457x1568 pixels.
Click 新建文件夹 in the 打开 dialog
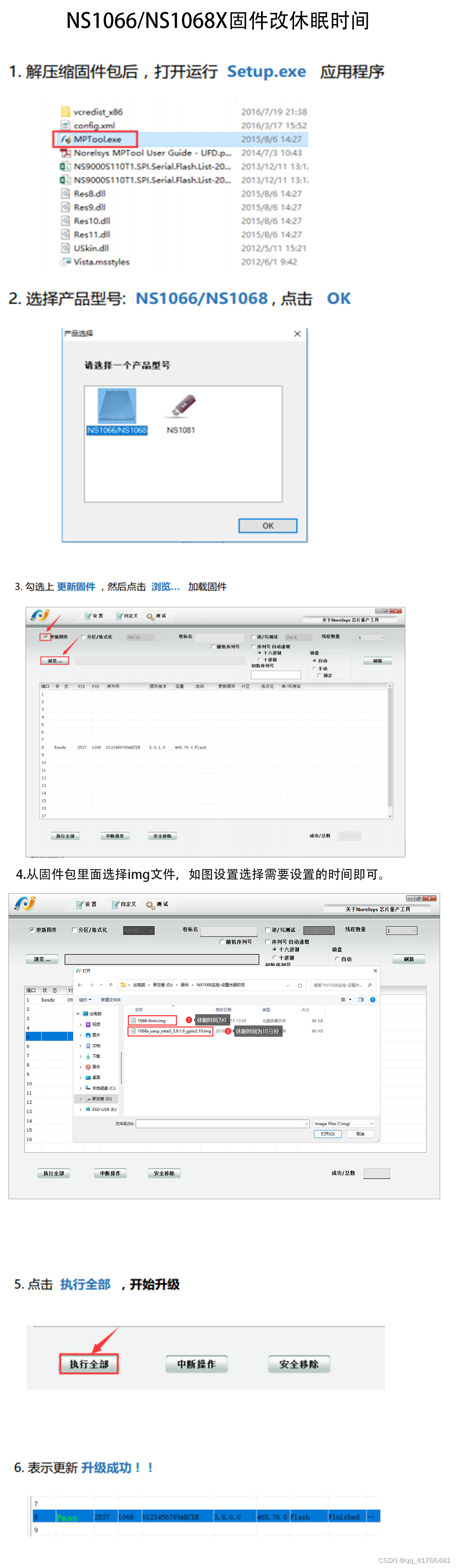tap(111, 1000)
